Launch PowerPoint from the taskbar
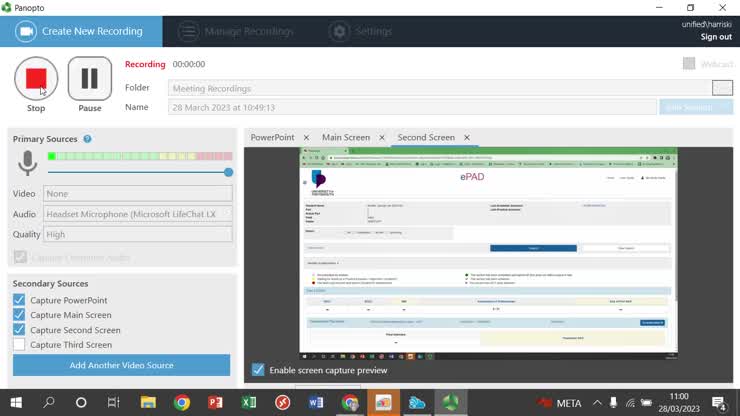 215,403
